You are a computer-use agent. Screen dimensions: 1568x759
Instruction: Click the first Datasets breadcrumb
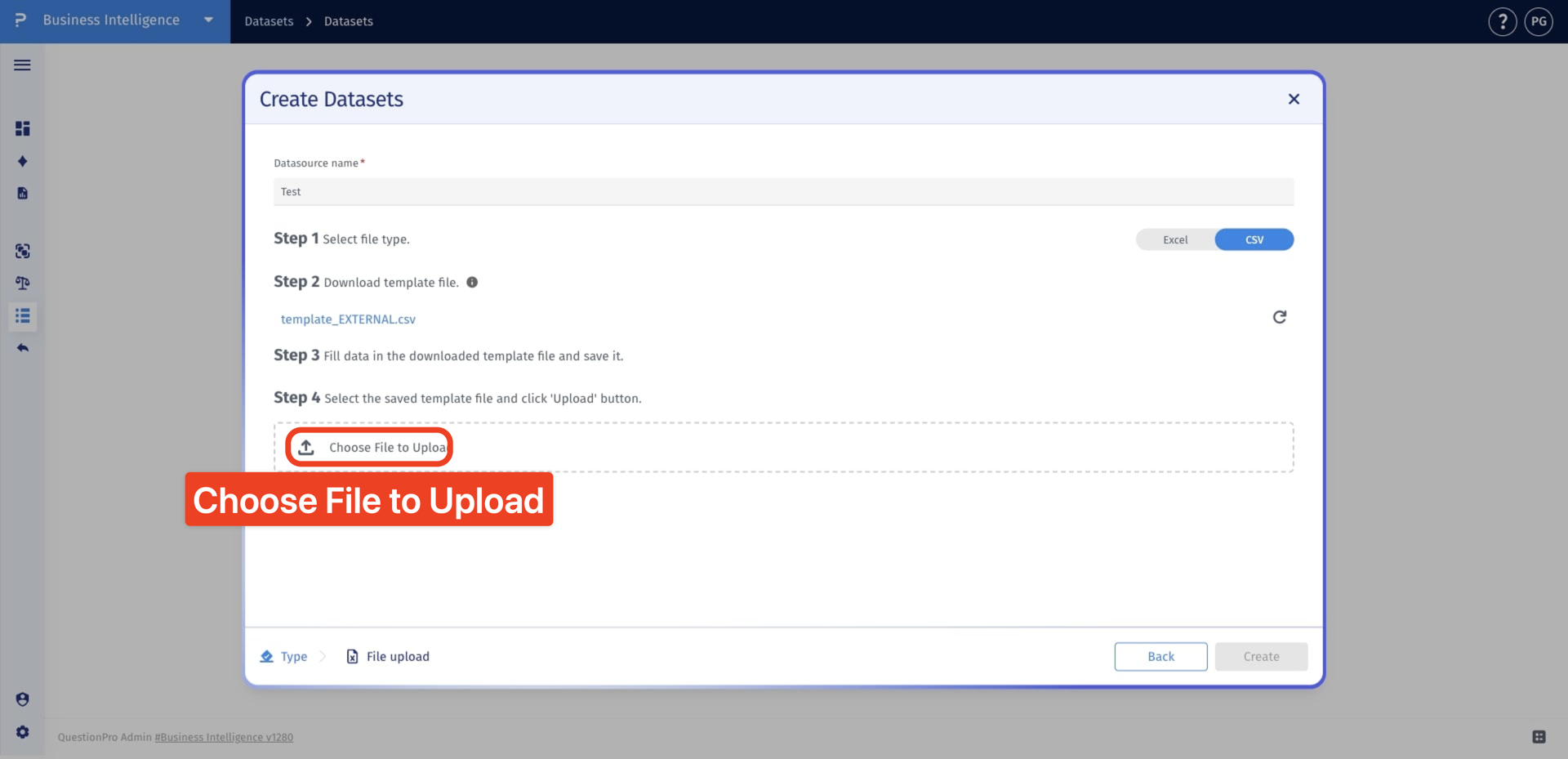269,21
